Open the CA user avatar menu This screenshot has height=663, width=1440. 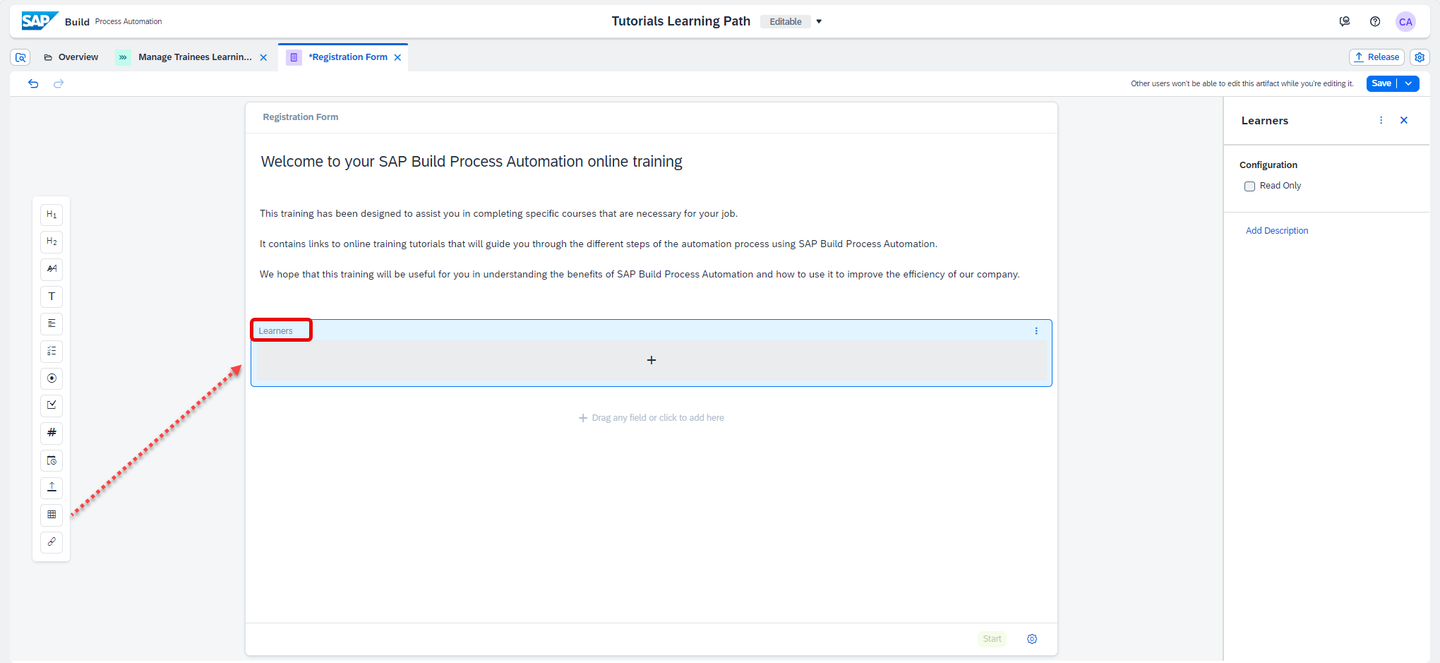click(1405, 21)
